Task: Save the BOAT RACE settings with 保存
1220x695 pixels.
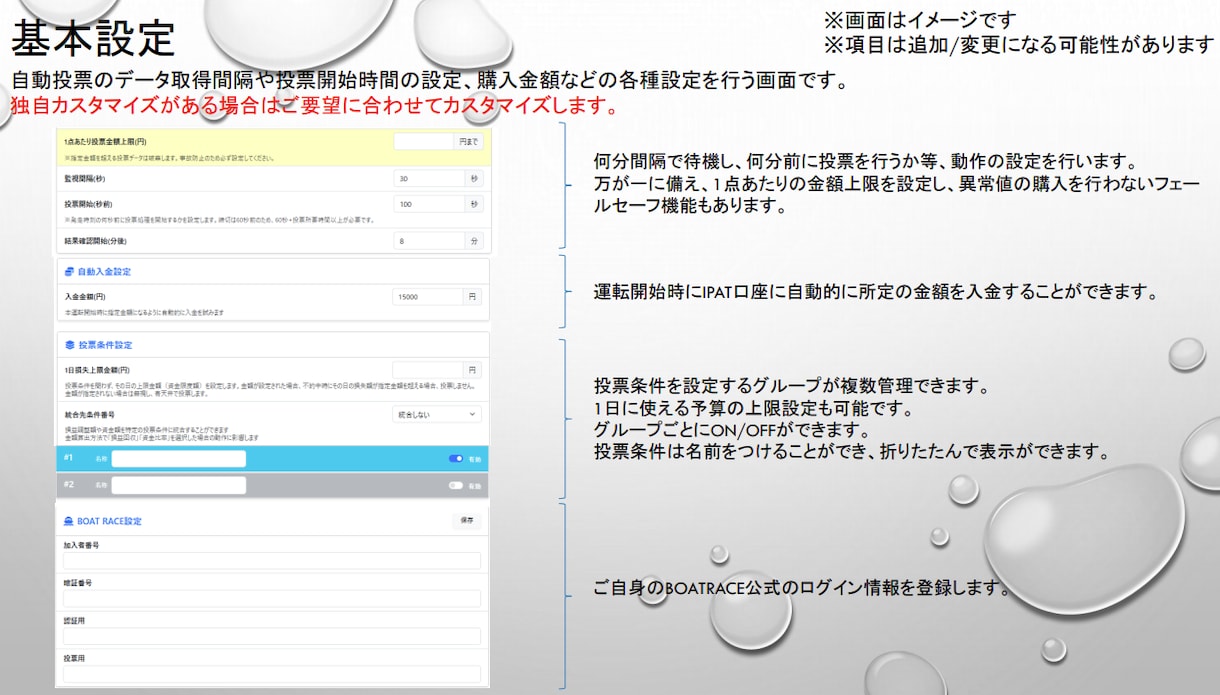Action: pyautogui.click(x=467, y=521)
